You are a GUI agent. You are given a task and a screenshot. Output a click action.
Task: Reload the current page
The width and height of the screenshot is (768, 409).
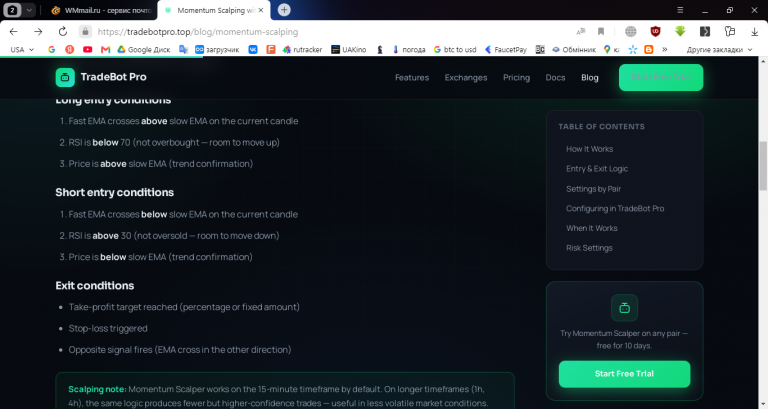(x=63, y=32)
